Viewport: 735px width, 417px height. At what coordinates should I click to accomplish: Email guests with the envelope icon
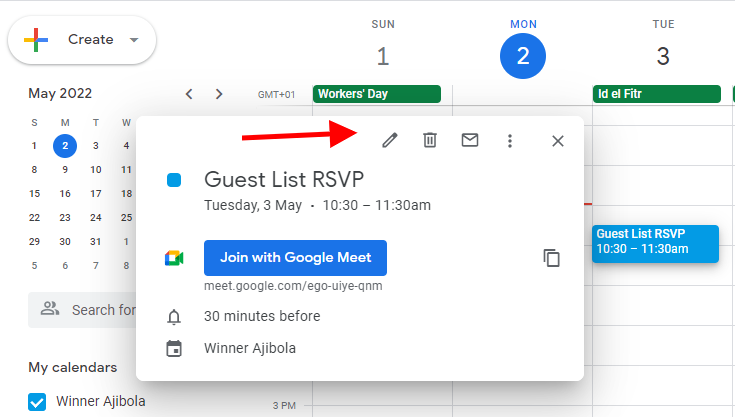470,140
